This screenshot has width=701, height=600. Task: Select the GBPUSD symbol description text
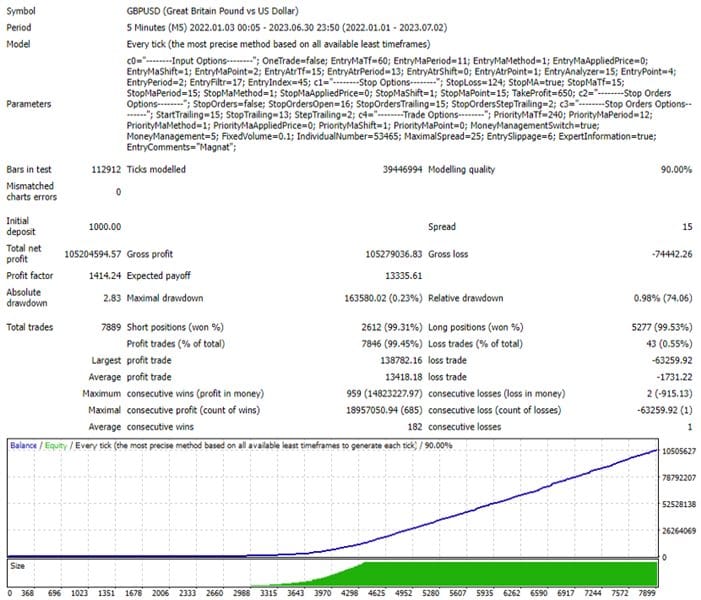pos(212,11)
